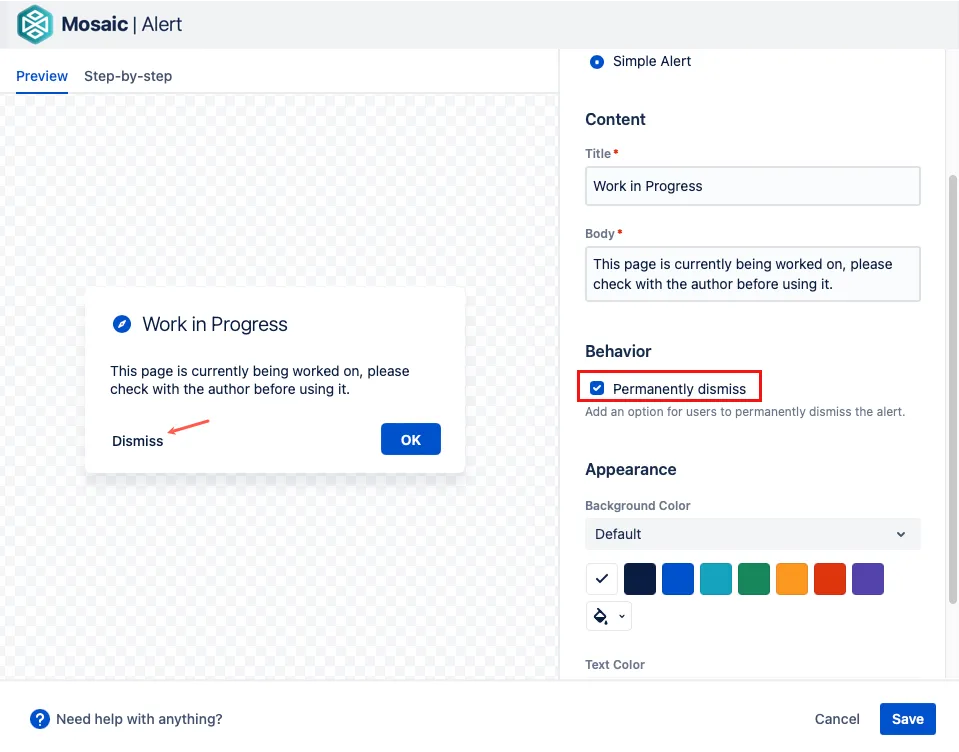The width and height of the screenshot is (959, 752).
Task: Uncheck the Permanently dismiss checkbox
Action: [x=597, y=388]
